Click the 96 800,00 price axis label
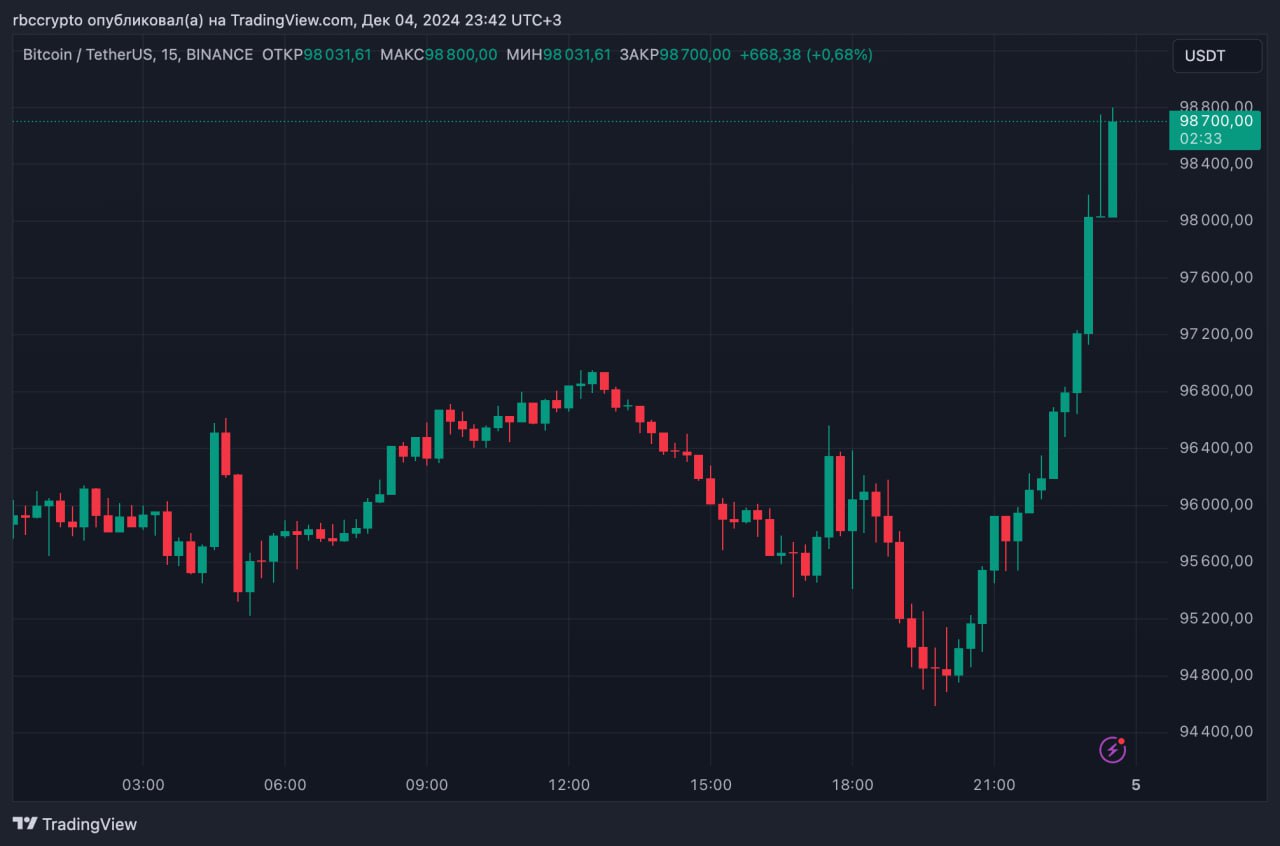The height and width of the screenshot is (846, 1280). (1215, 390)
